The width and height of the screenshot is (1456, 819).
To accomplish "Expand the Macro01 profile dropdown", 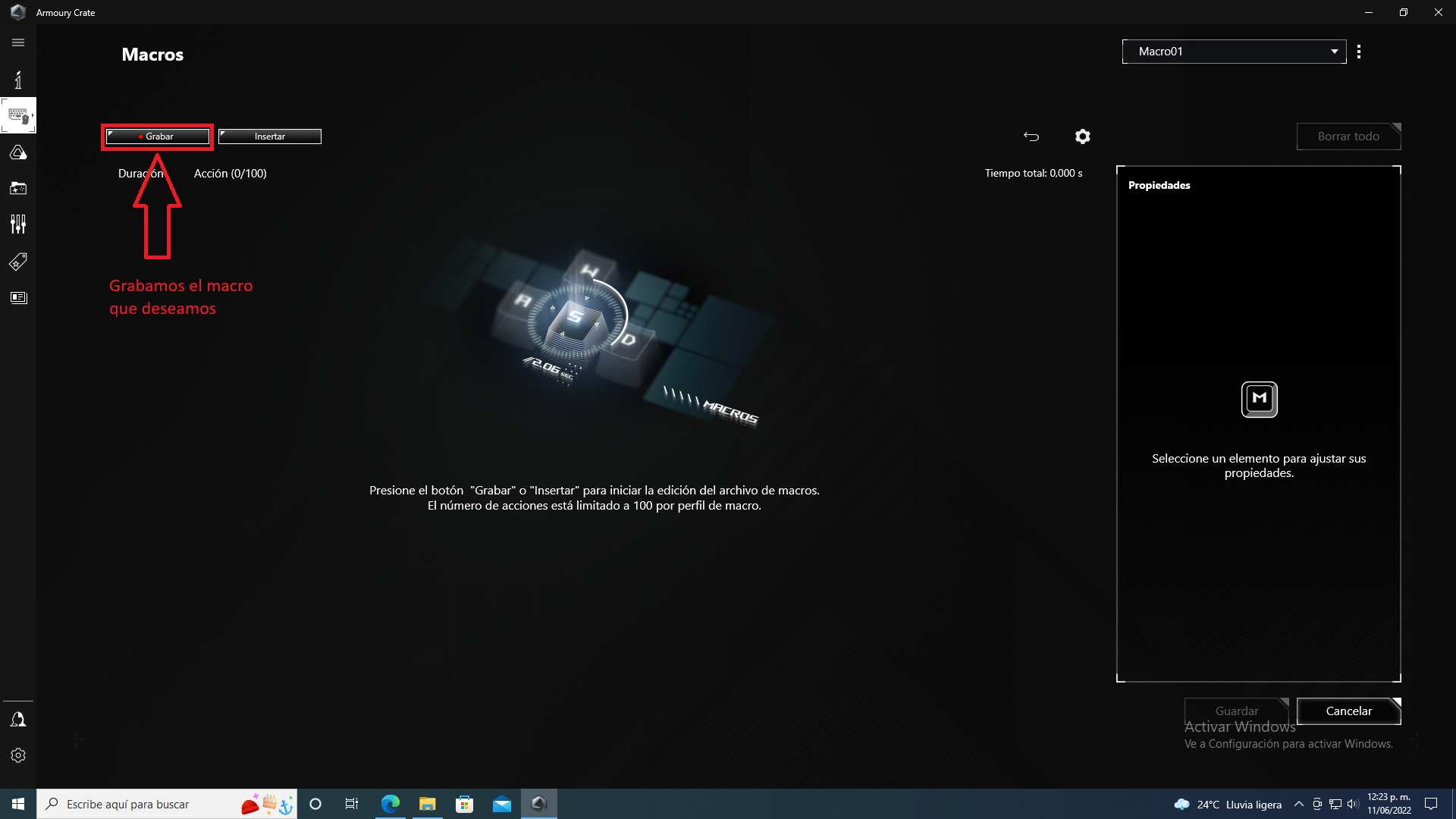I will click(1234, 52).
